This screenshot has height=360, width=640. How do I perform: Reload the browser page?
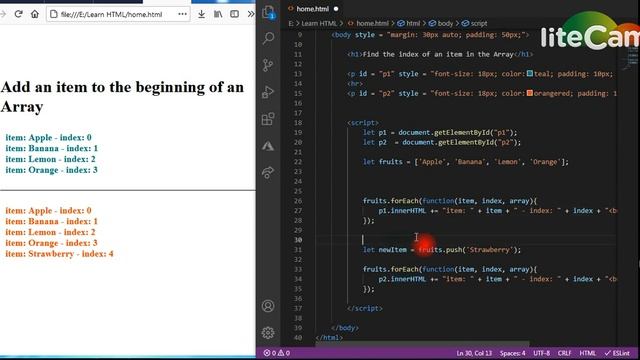(18, 14)
